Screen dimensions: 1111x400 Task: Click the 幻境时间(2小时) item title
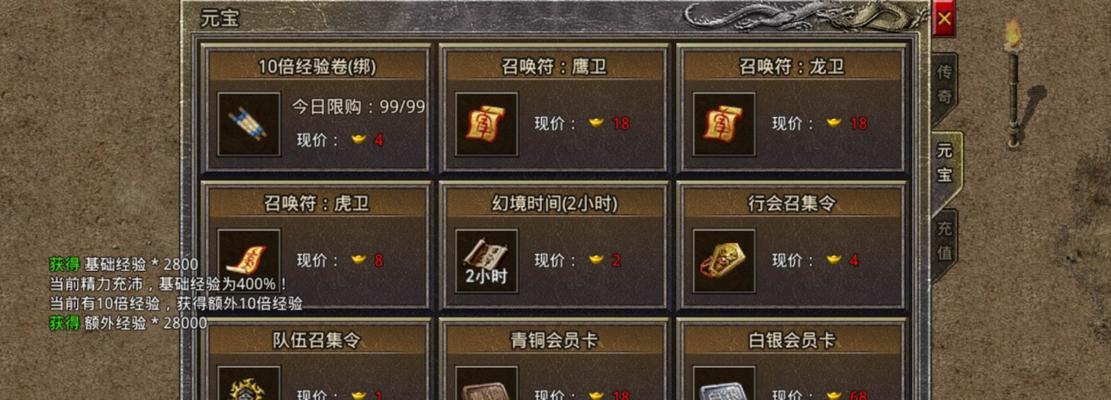point(553,204)
